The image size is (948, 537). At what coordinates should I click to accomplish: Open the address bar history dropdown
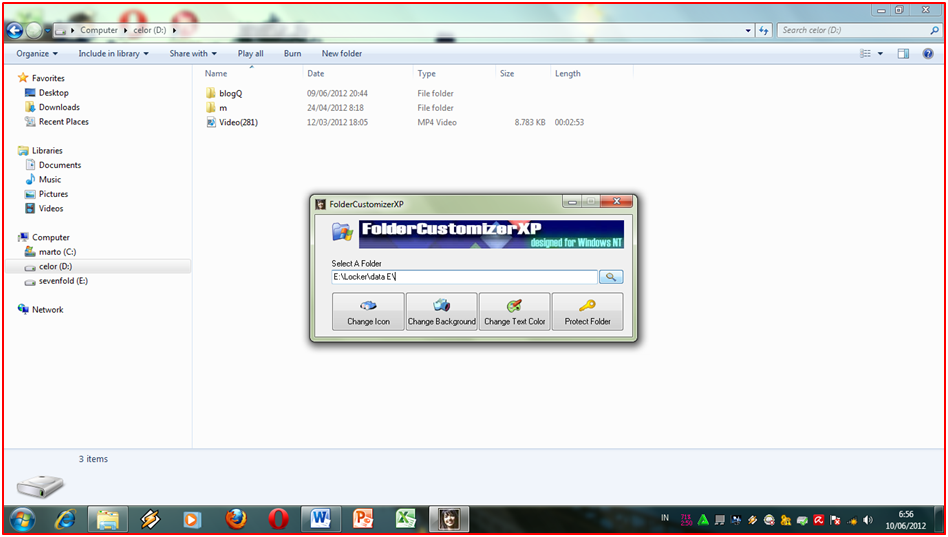point(748,30)
